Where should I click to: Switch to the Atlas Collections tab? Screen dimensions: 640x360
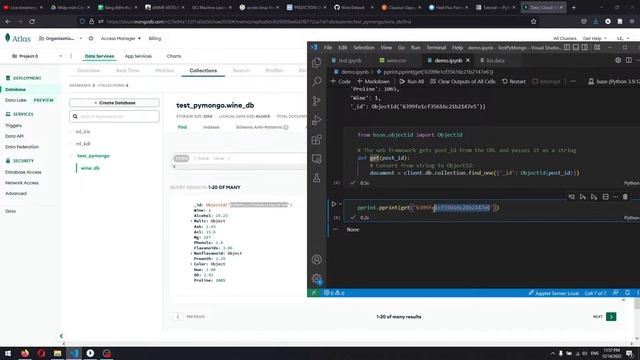point(203,71)
